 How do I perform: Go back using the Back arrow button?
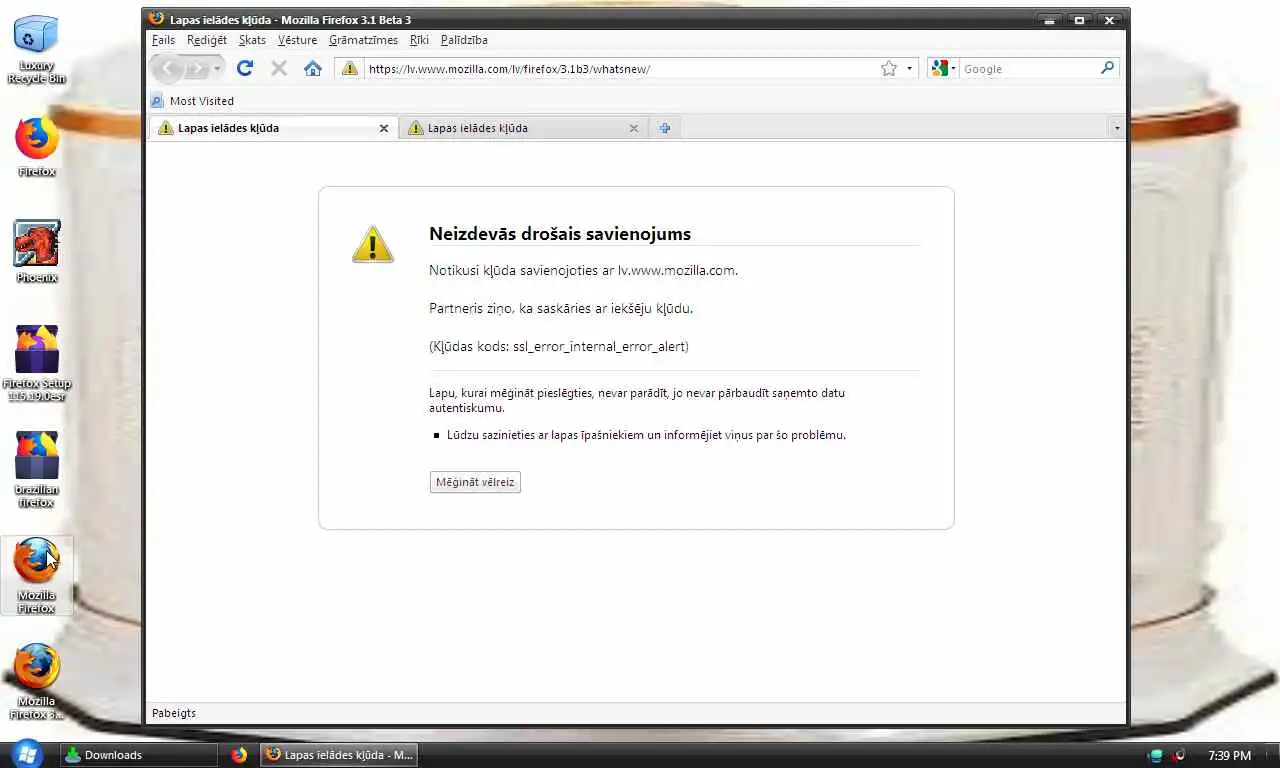(168, 69)
